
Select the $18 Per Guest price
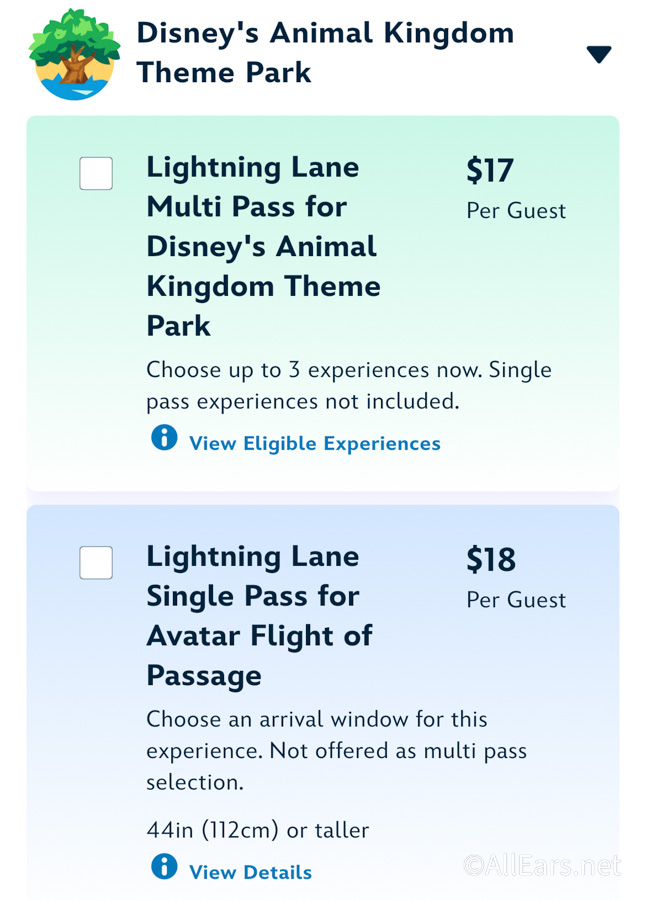(x=516, y=576)
